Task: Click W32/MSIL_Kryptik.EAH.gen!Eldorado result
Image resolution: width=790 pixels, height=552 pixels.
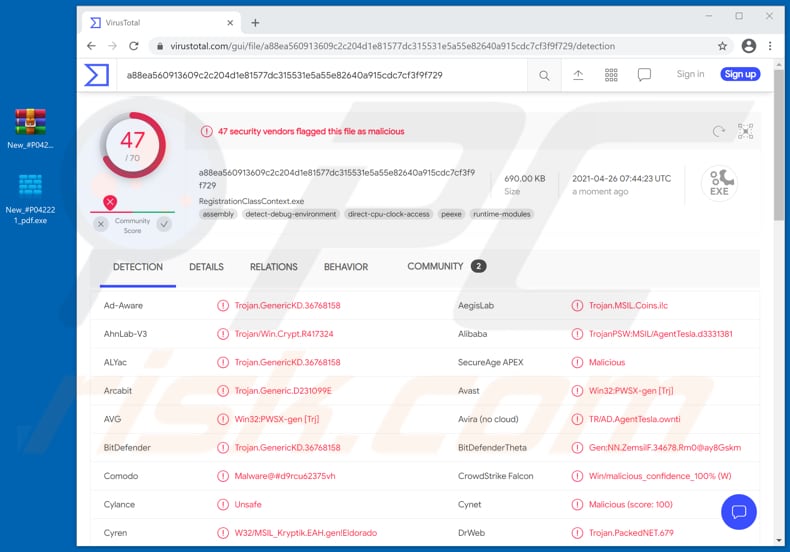Action: [x=305, y=533]
